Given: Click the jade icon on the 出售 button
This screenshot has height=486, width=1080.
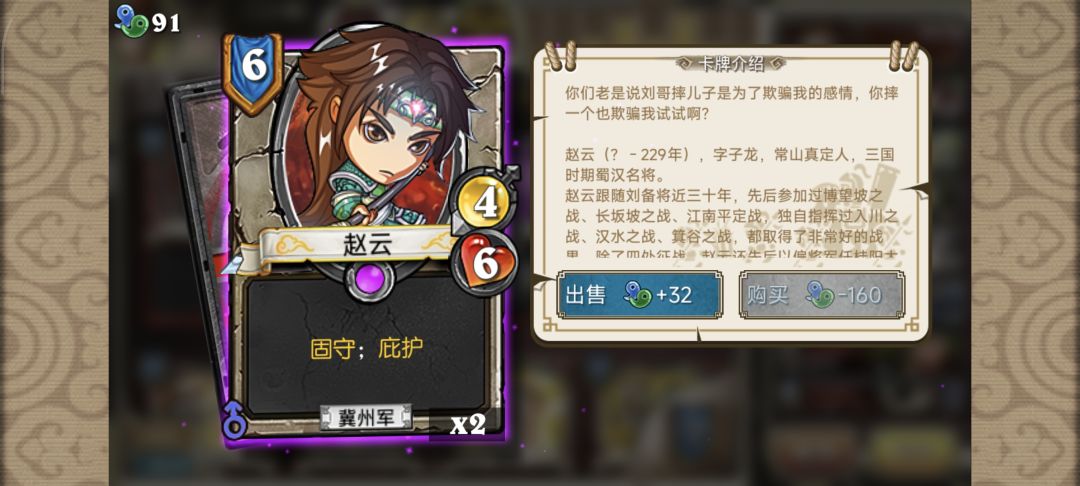Looking at the screenshot, I should coord(638,295).
